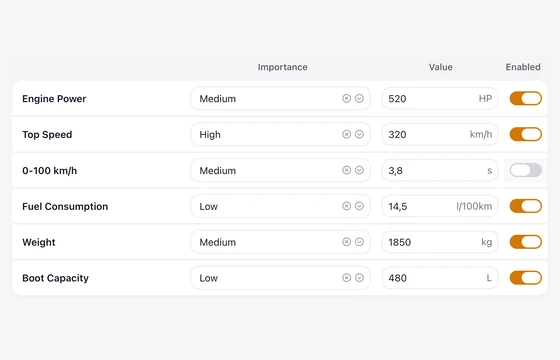Viewport: 560px width, 360px height.
Task: Disable the Engine Power toggle
Action: [525, 98]
